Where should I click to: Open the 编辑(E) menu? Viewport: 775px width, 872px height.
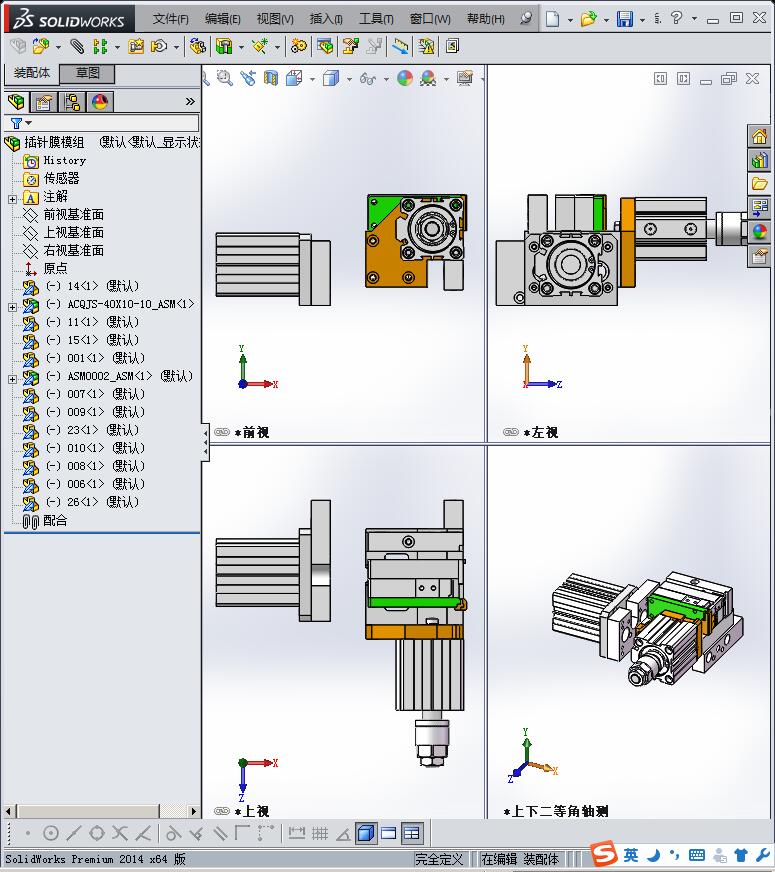point(222,19)
